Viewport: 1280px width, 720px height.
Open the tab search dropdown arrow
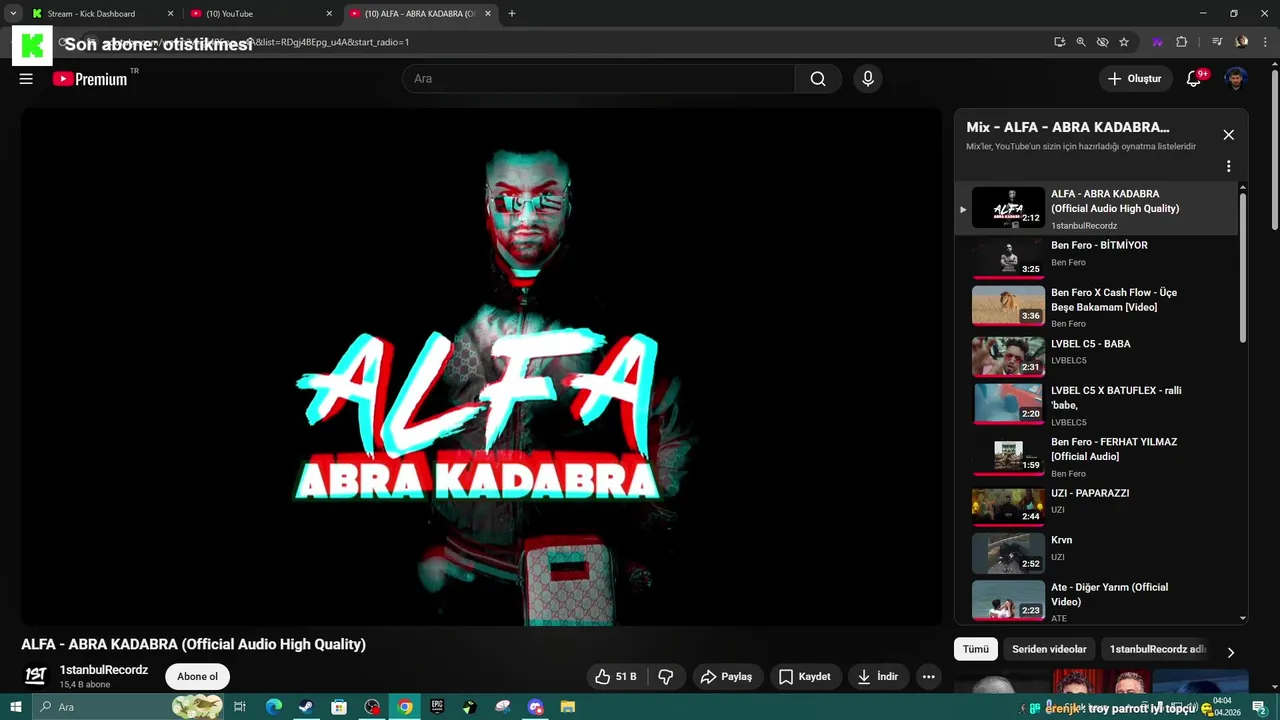point(13,14)
